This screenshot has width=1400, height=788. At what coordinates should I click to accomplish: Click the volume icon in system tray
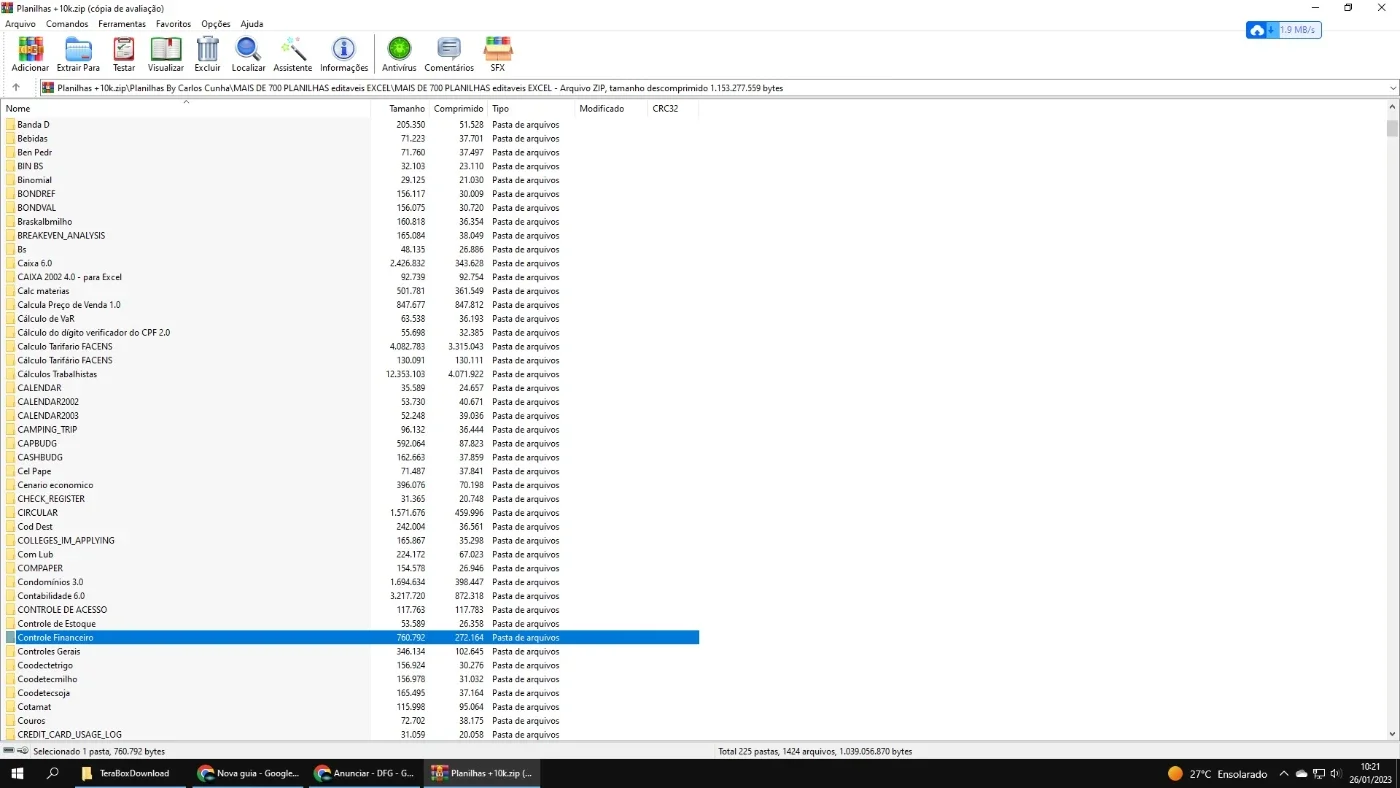[x=1335, y=773]
